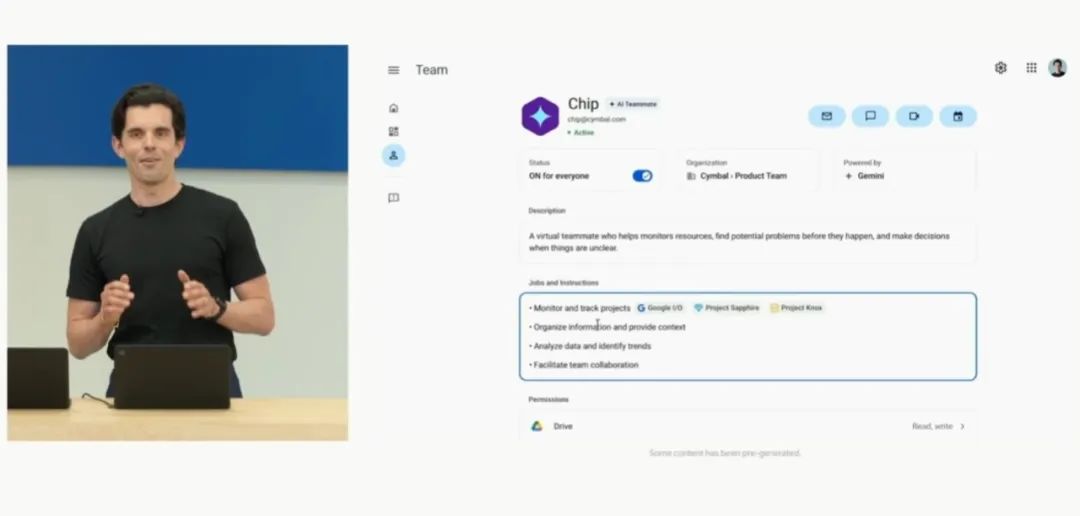The image size is (1080, 516).
Task: Open the book guide sidebar icon
Action: (x=393, y=198)
